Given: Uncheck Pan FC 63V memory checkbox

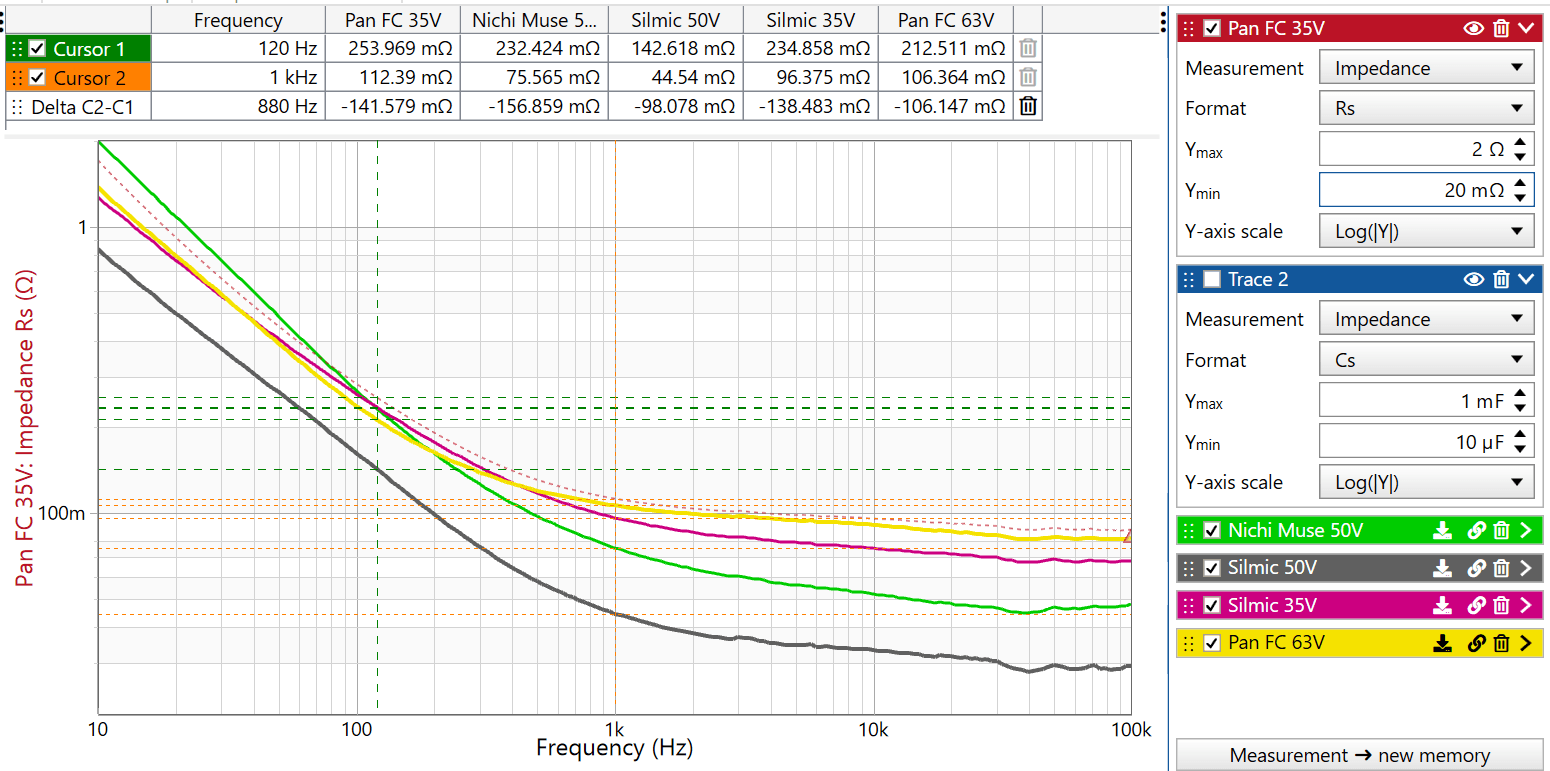Looking at the screenshot, I should pyautogui.click(x=1212, y=643).
